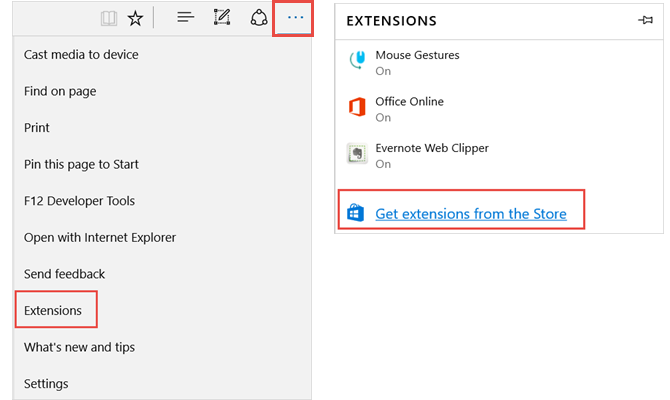Follow Get extensions from the Store link
Screen dimensions: 670x400
(471, 214)
